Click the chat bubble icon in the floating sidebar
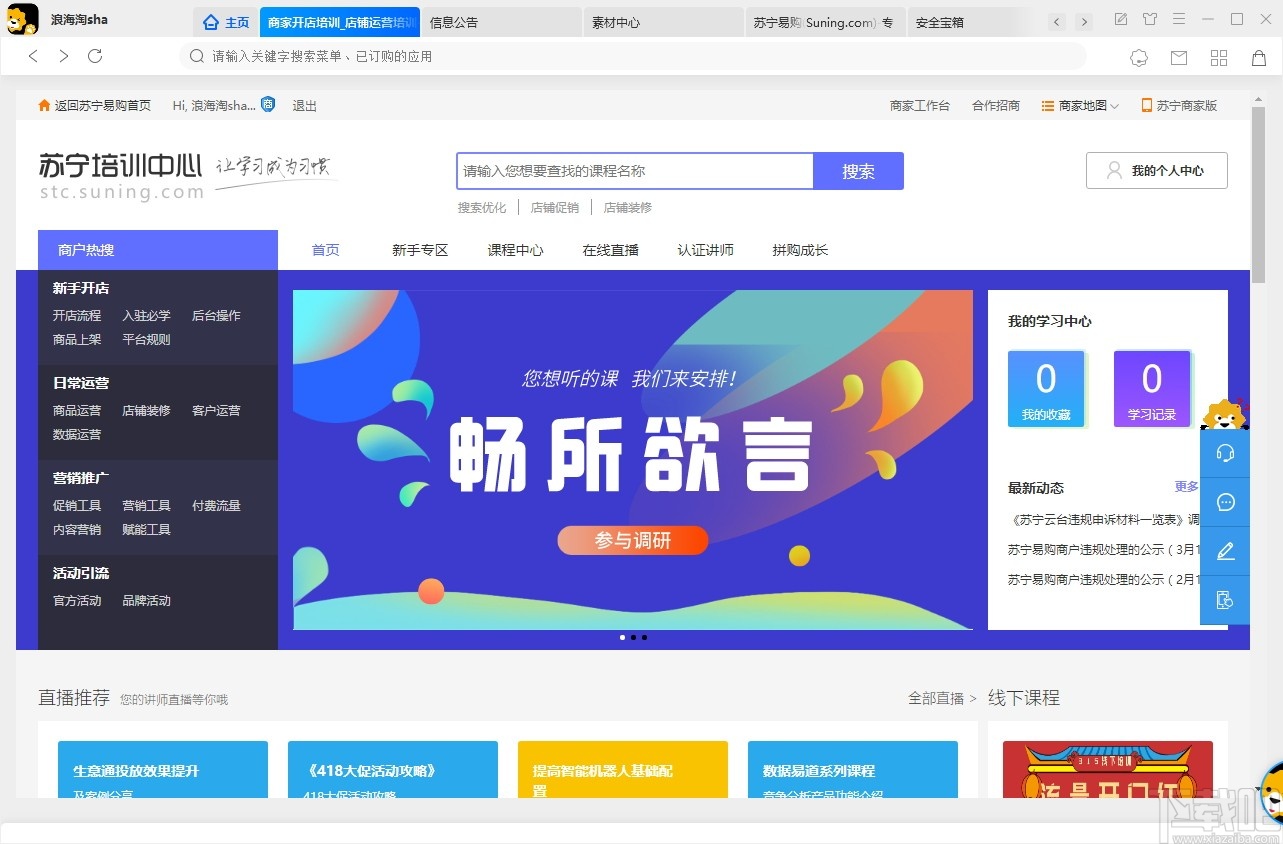The width and height of the screenshot is (1283, 844). tap(1225, 502)
